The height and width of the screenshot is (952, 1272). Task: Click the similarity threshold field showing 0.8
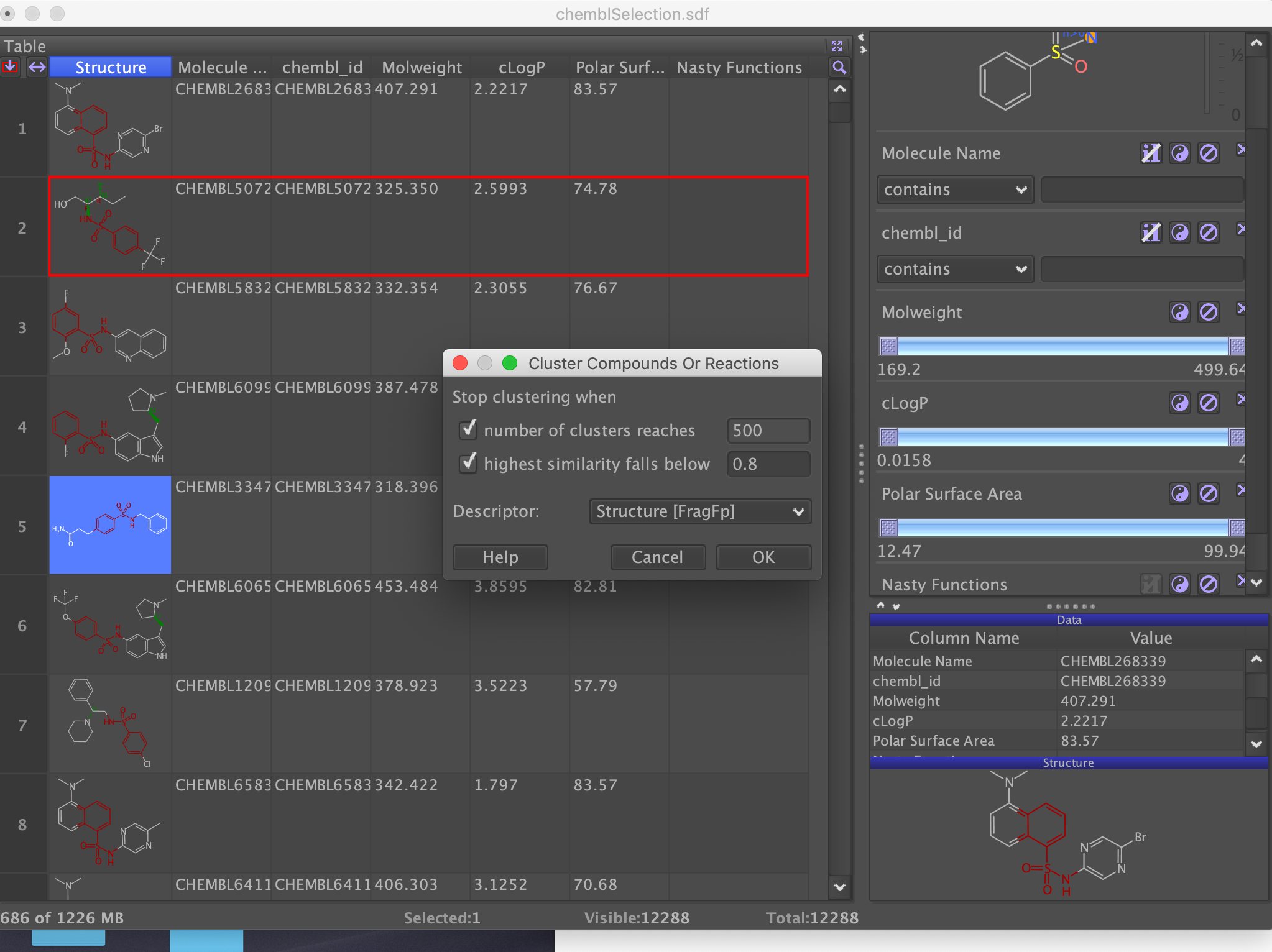(768, 464)
